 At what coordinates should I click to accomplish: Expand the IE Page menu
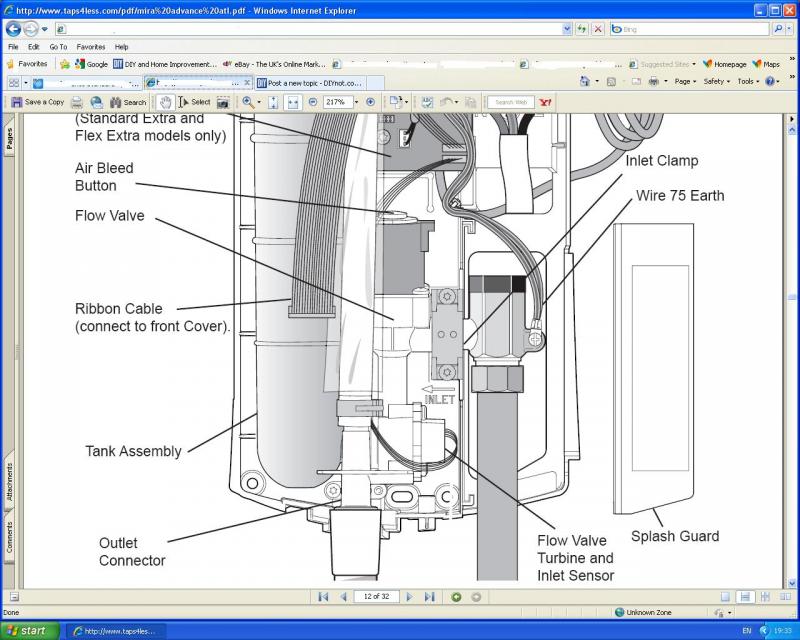click(x=685, y=81)
